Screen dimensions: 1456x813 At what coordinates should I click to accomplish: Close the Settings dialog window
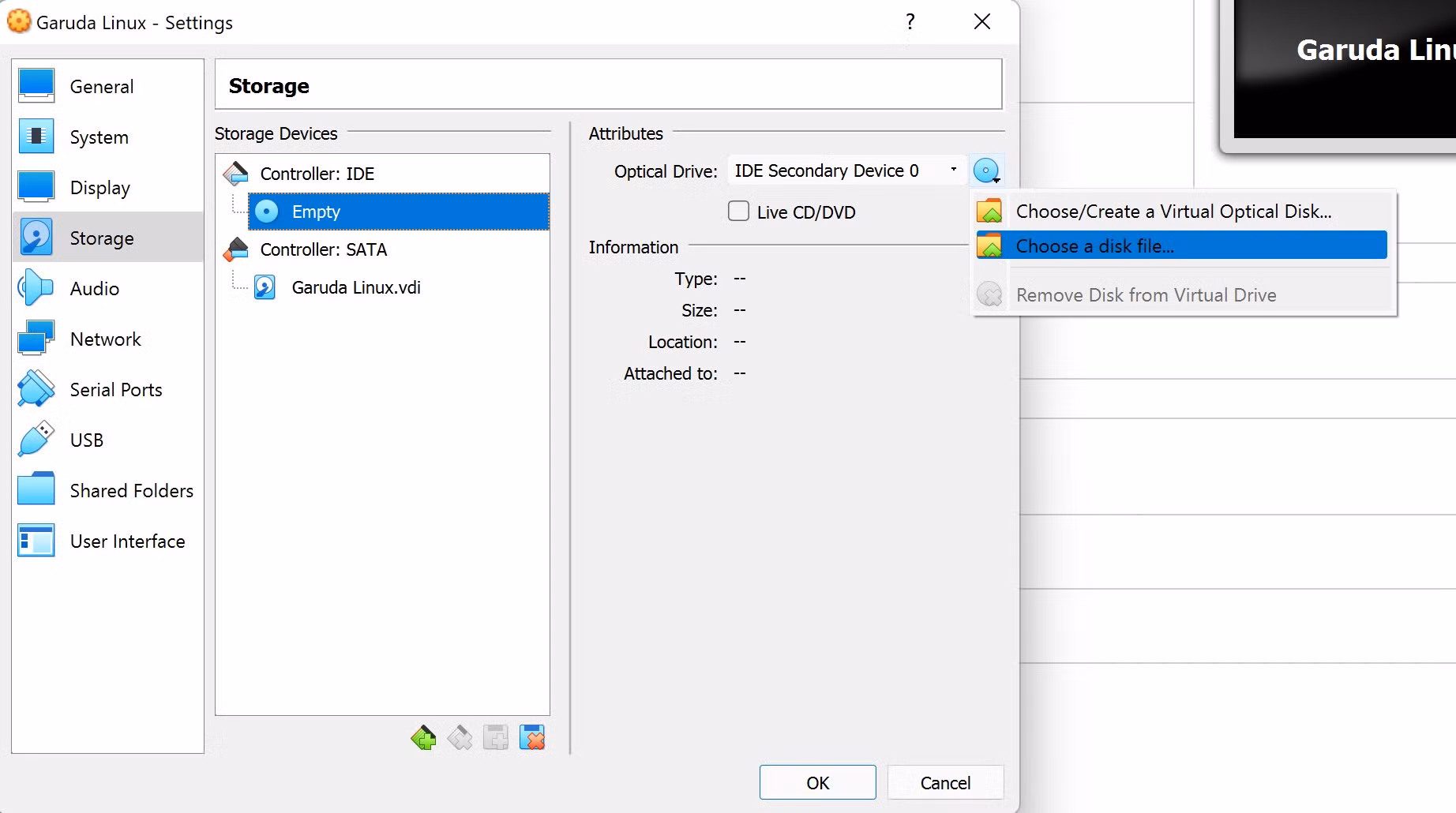[981, 21]
